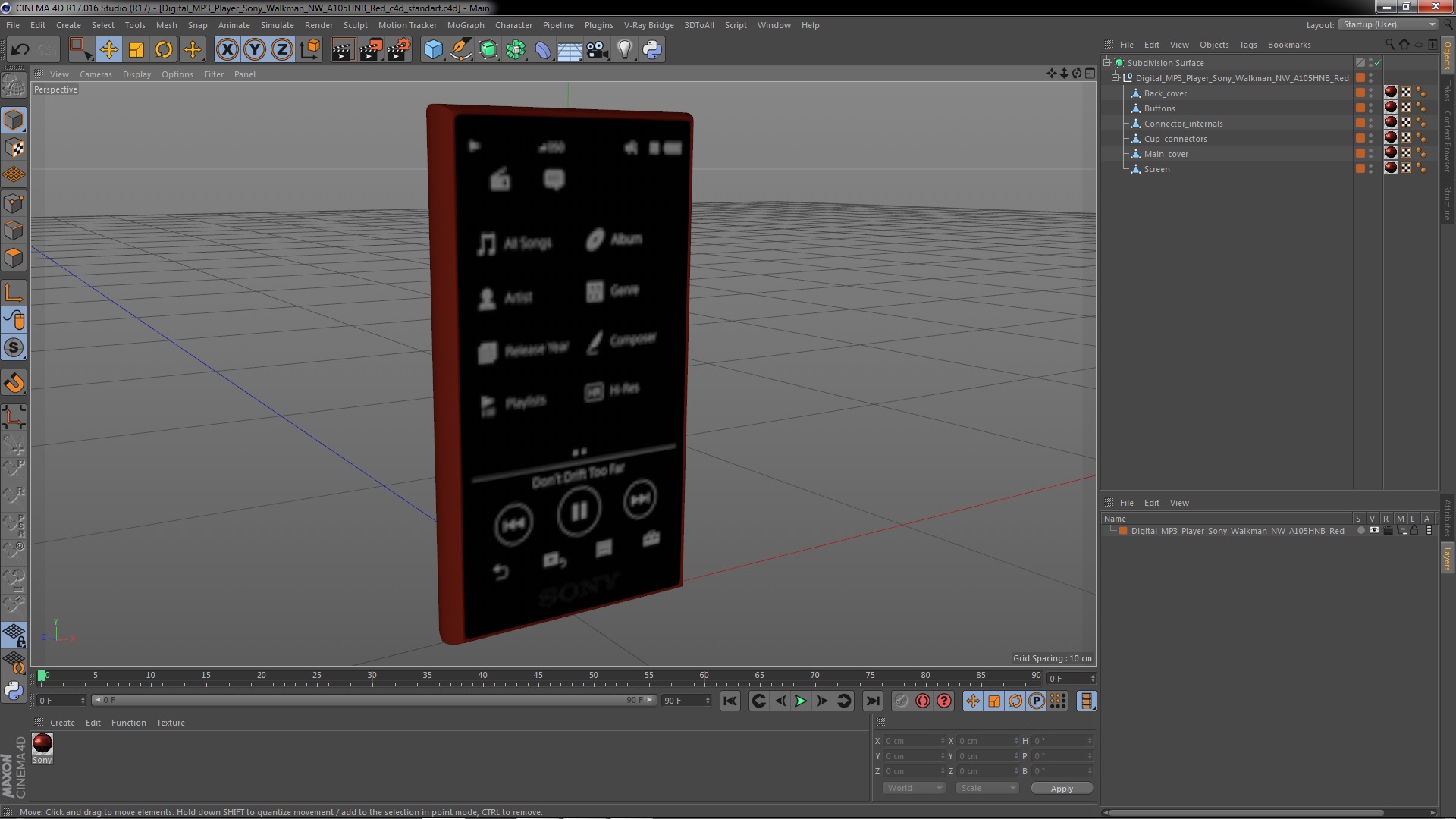Click material tag on Screen object
The height and width of the screenshot is (819, 1456).
pos(1391,168)
